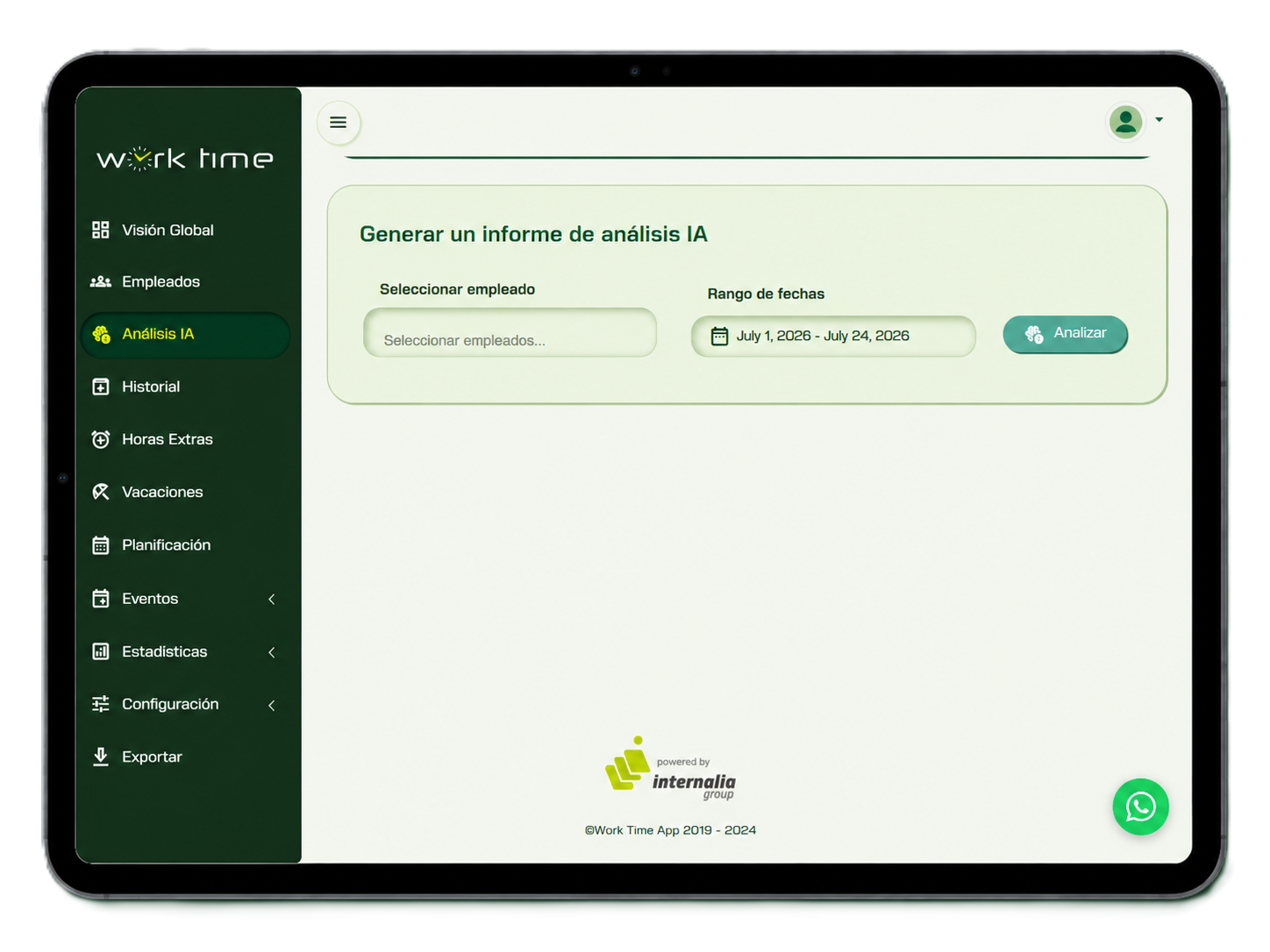Open the Seleccionar empleados dropdown field

tap(510, 332)
